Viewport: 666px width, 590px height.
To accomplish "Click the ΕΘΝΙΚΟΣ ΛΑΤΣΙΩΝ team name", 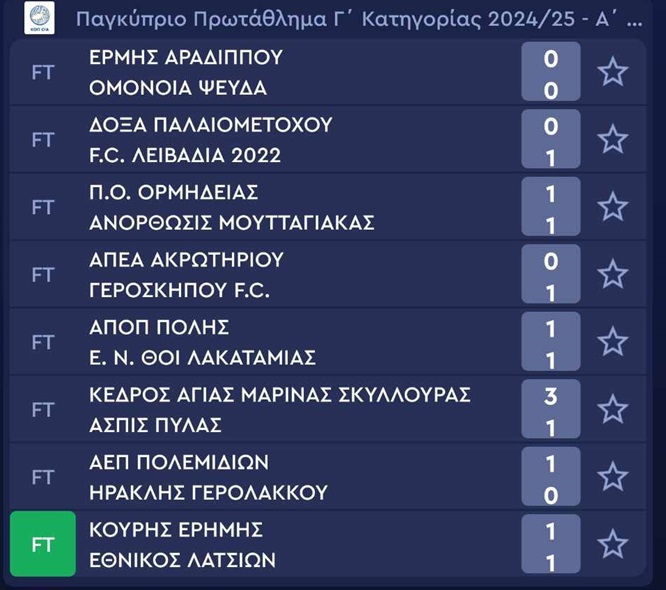I will 182,561.
